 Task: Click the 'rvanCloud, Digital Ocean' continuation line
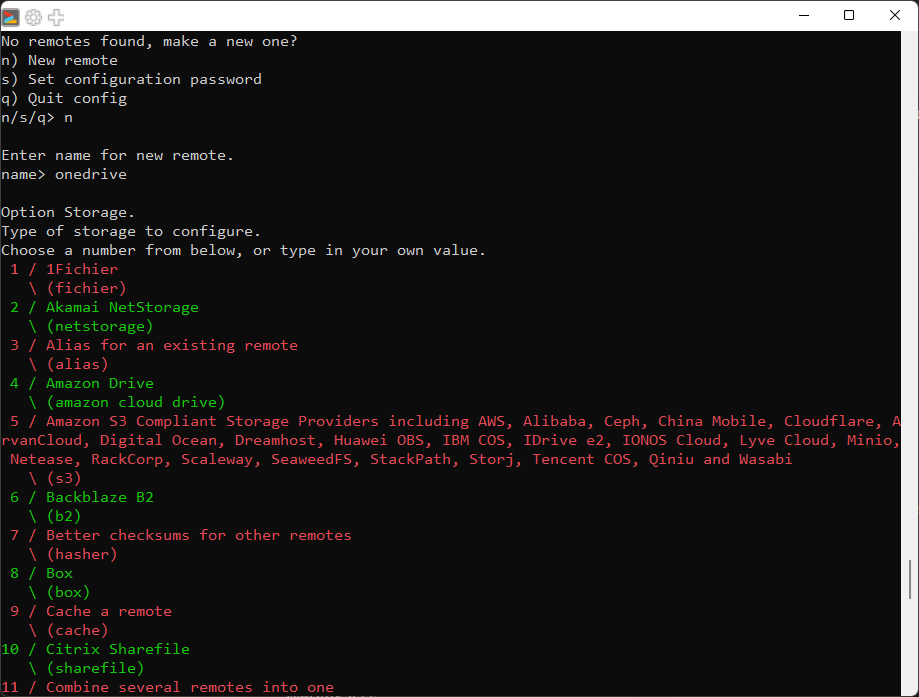click(450, 440)
